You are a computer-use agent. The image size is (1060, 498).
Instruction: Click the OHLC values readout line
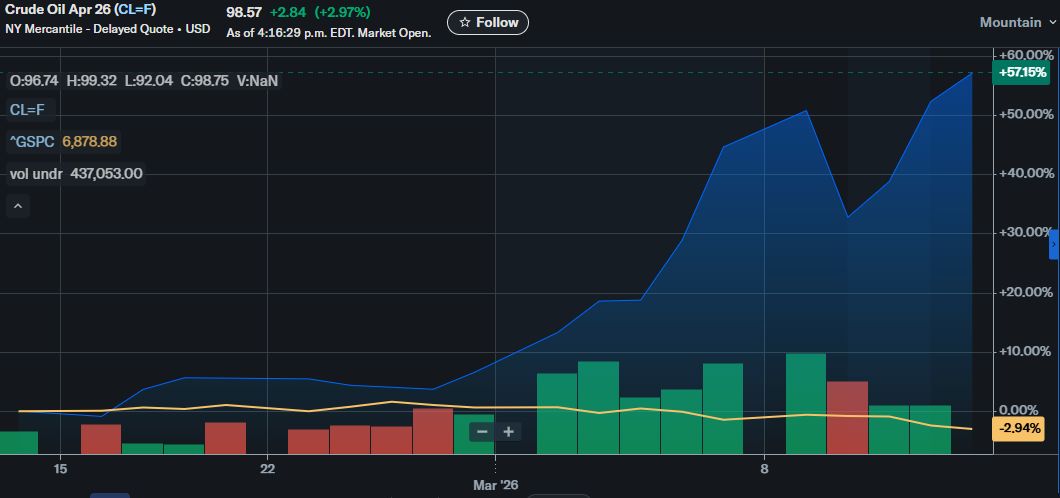click(144, 81)
